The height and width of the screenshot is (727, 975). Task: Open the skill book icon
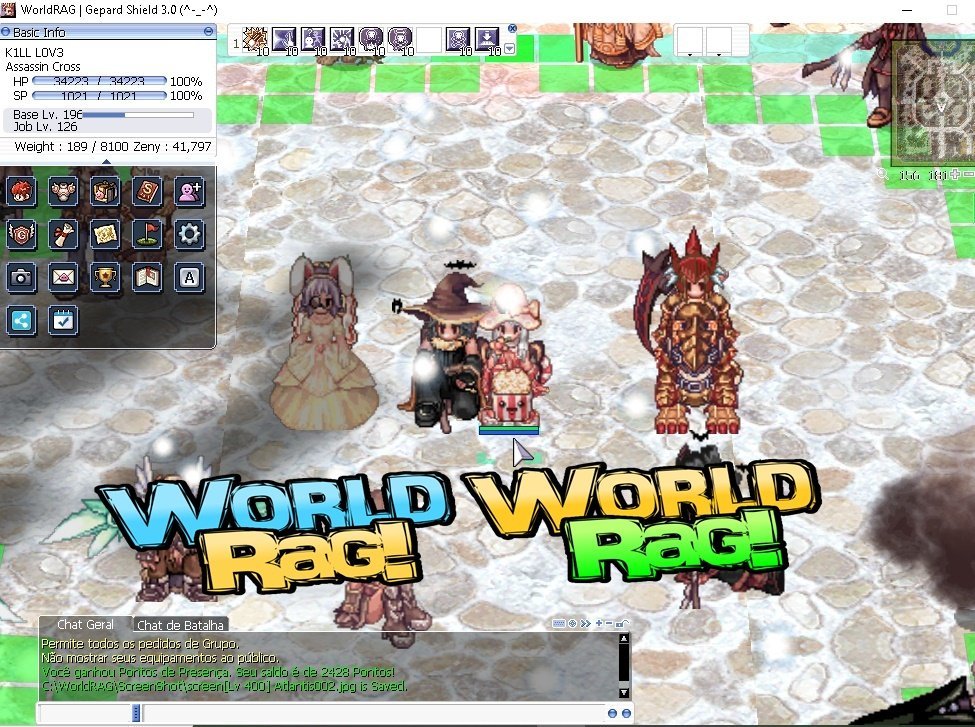(147, 191)
